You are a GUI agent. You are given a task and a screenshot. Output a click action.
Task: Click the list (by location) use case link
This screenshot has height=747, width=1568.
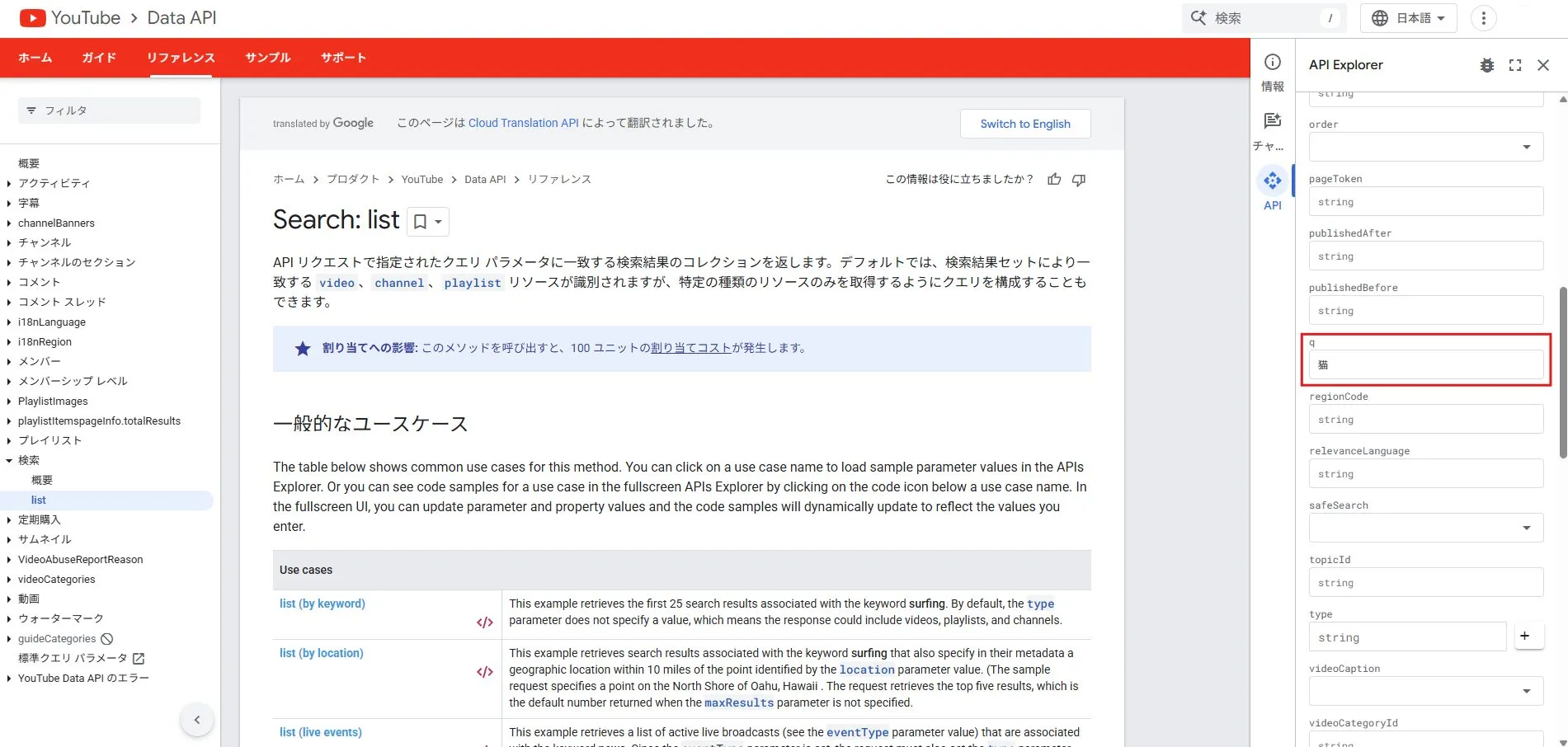pyautogui.click(x=322, y=653)
